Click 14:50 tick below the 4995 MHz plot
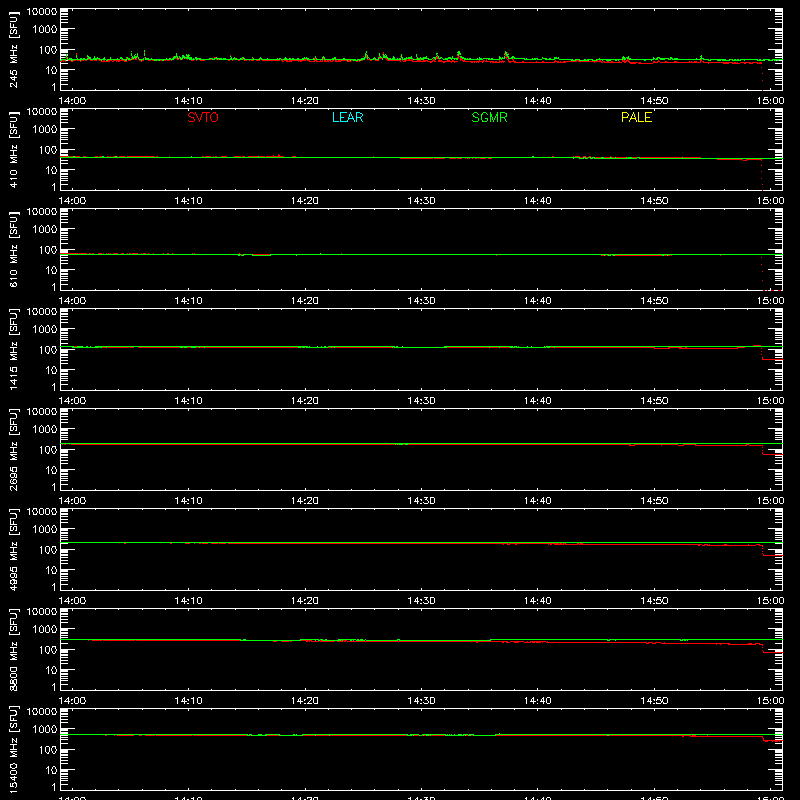This screenshot has height=800, width=800. click(654, 601)
